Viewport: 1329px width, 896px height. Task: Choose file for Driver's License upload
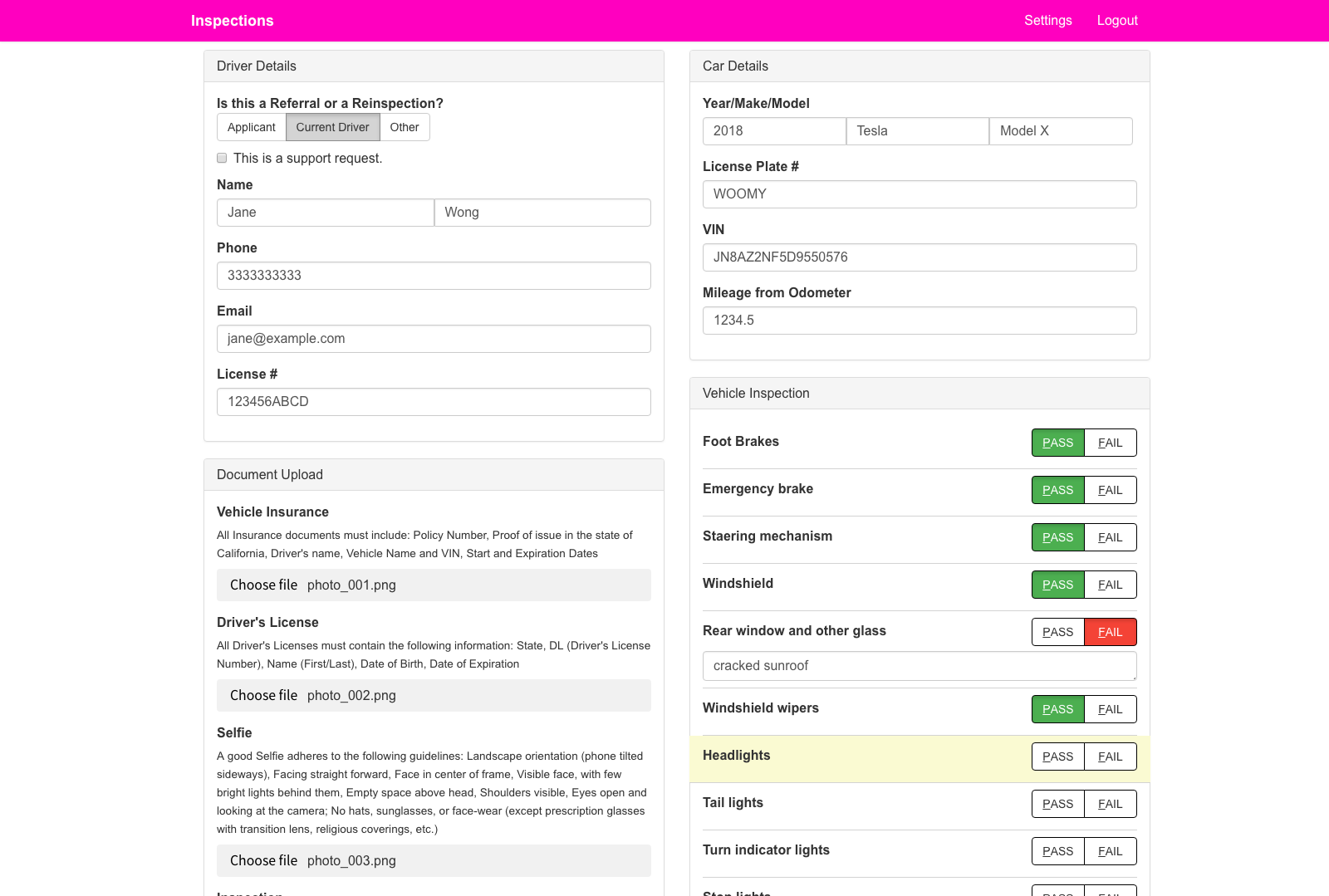(x=263, y=695)
